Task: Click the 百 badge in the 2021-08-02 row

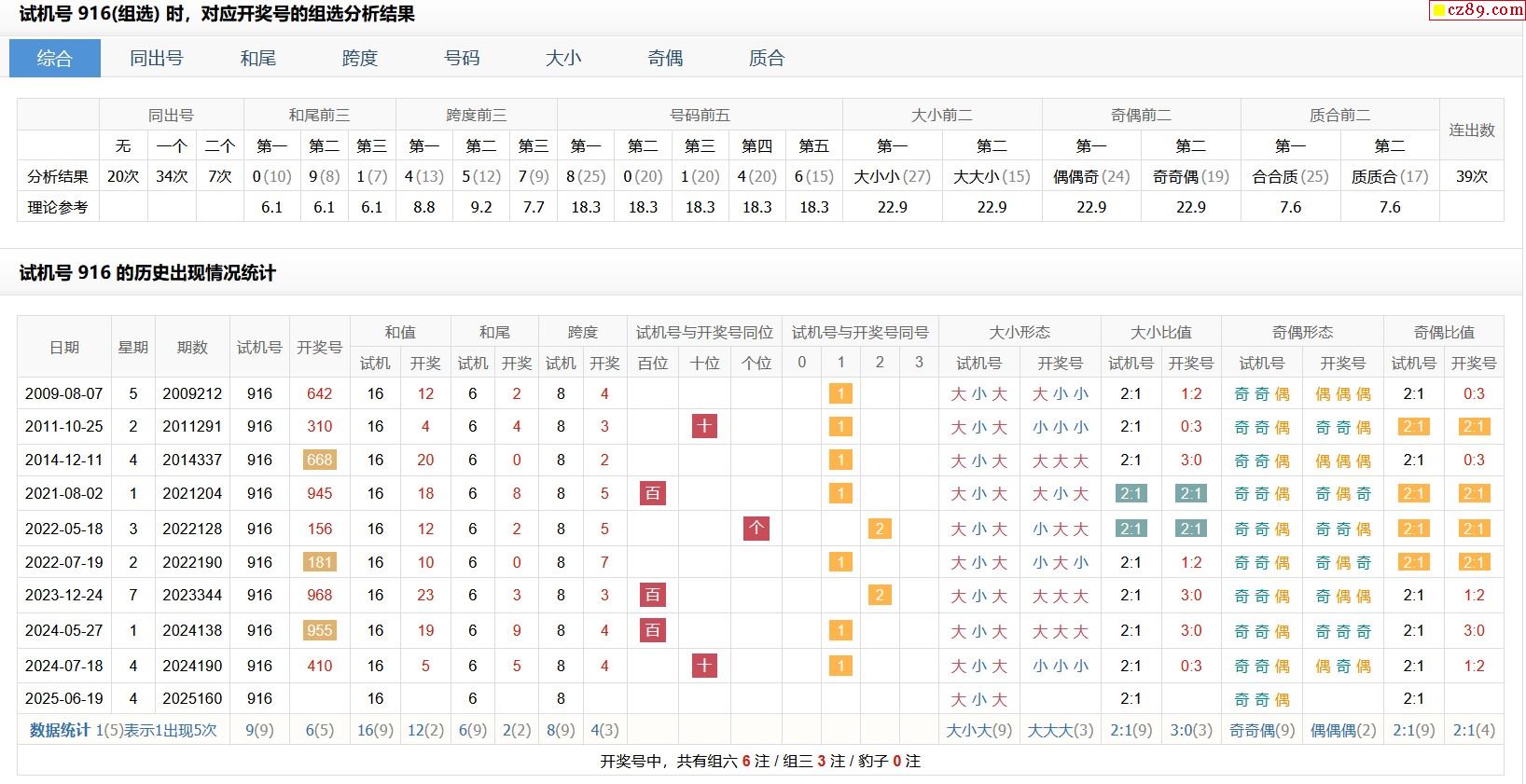Action: (x=653, y=493)
